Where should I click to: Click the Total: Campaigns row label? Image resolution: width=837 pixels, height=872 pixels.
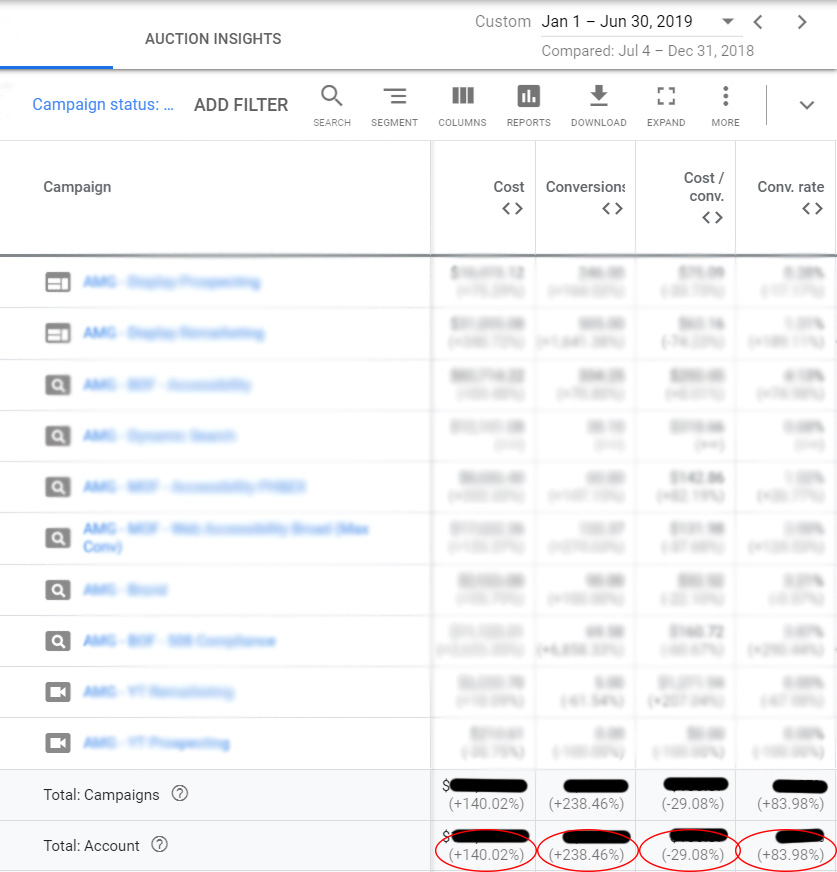pos(101,795)
